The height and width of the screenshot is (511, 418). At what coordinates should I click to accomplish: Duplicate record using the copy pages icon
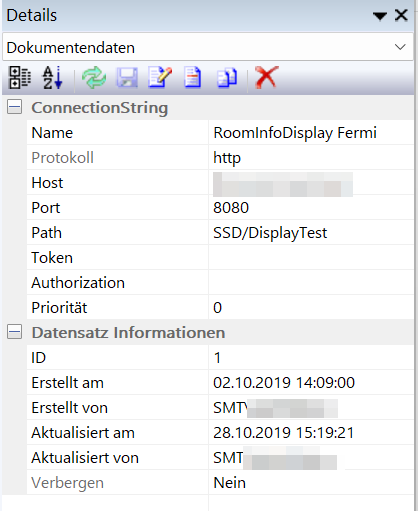(227, 77)
